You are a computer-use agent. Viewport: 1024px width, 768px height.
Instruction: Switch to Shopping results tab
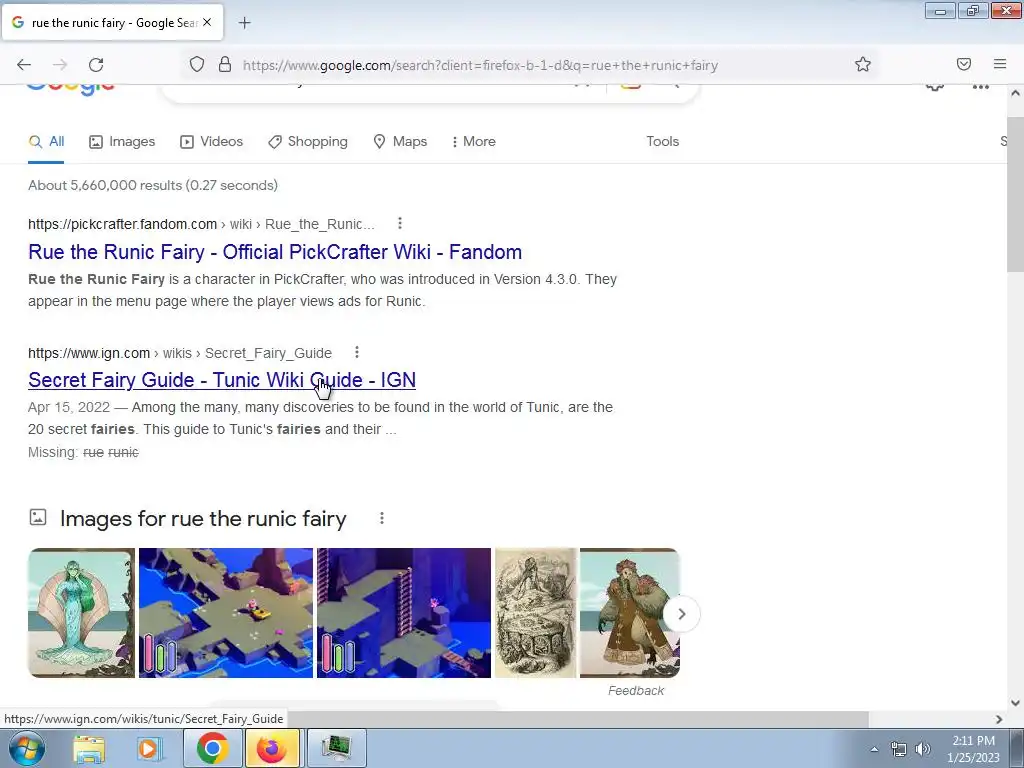tap(308, 142)
